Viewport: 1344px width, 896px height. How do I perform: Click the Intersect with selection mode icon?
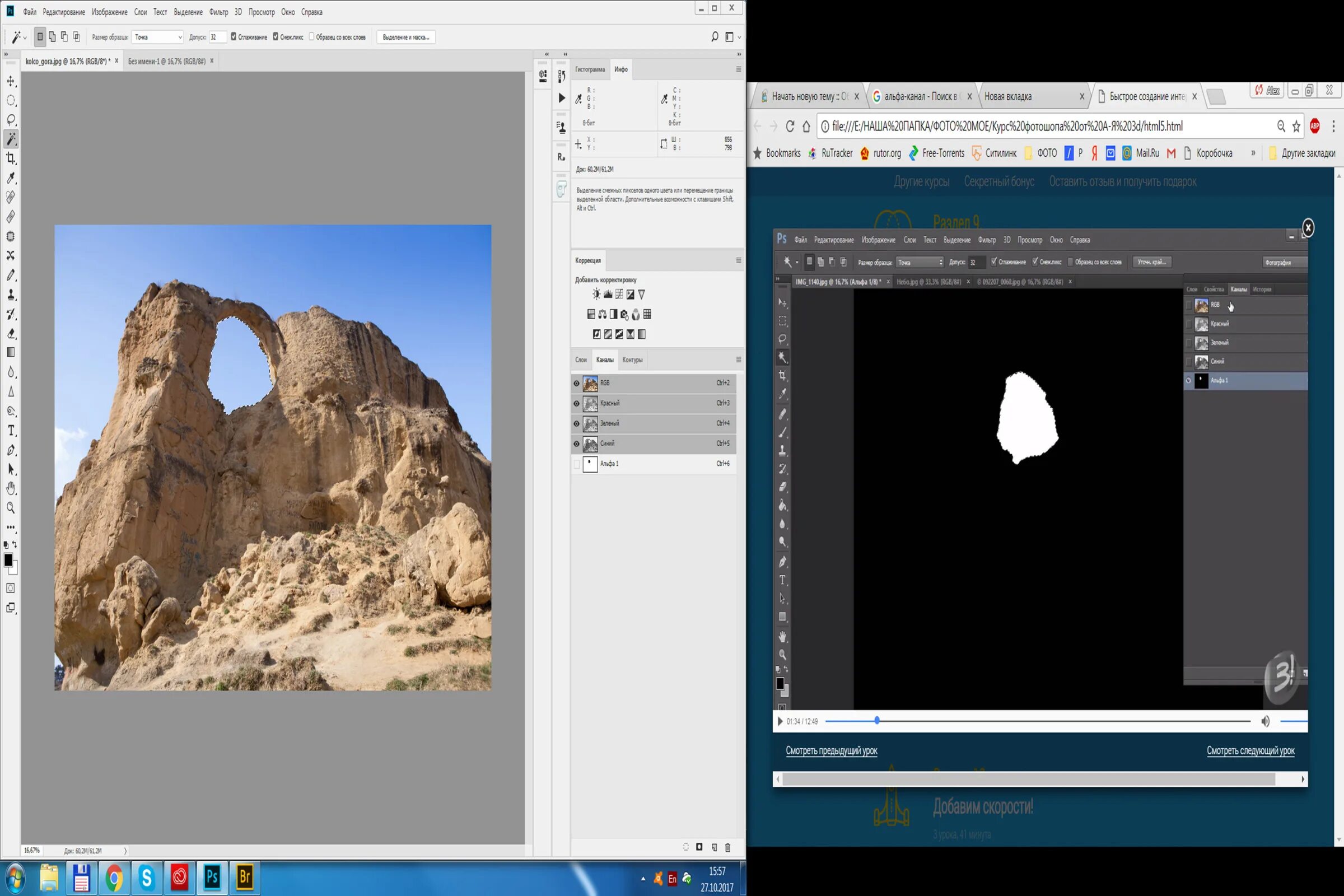77,37
